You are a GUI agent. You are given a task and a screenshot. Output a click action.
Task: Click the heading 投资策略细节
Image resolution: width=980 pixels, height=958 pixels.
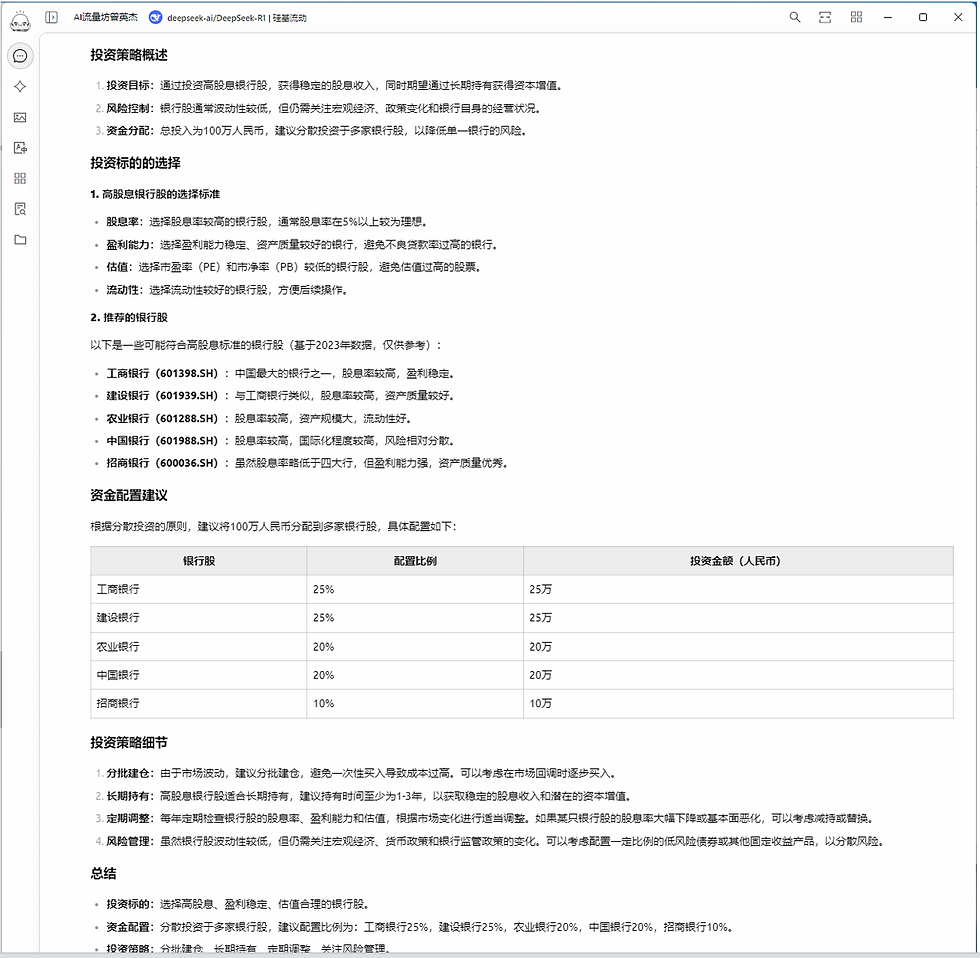tap(129, 742)
